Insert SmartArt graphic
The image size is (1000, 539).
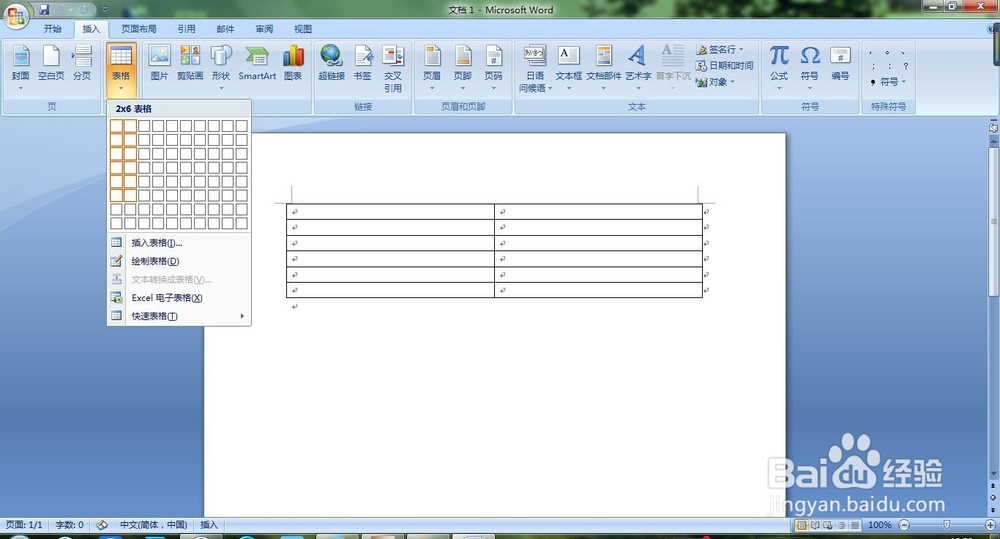[x=257, y=64]
